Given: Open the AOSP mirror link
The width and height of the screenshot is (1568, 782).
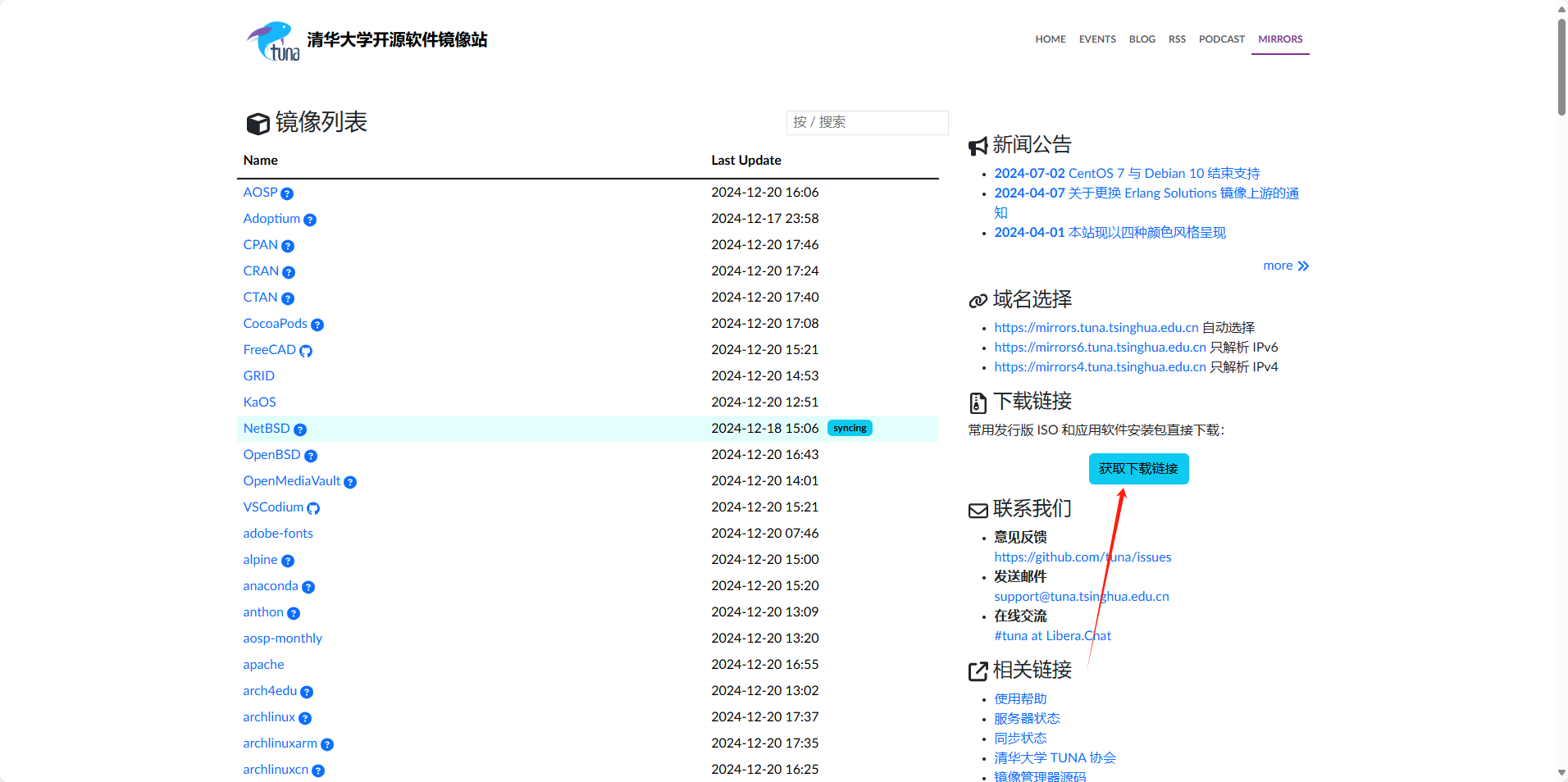Looking at the screenshot, I should [x=260, y=193].
